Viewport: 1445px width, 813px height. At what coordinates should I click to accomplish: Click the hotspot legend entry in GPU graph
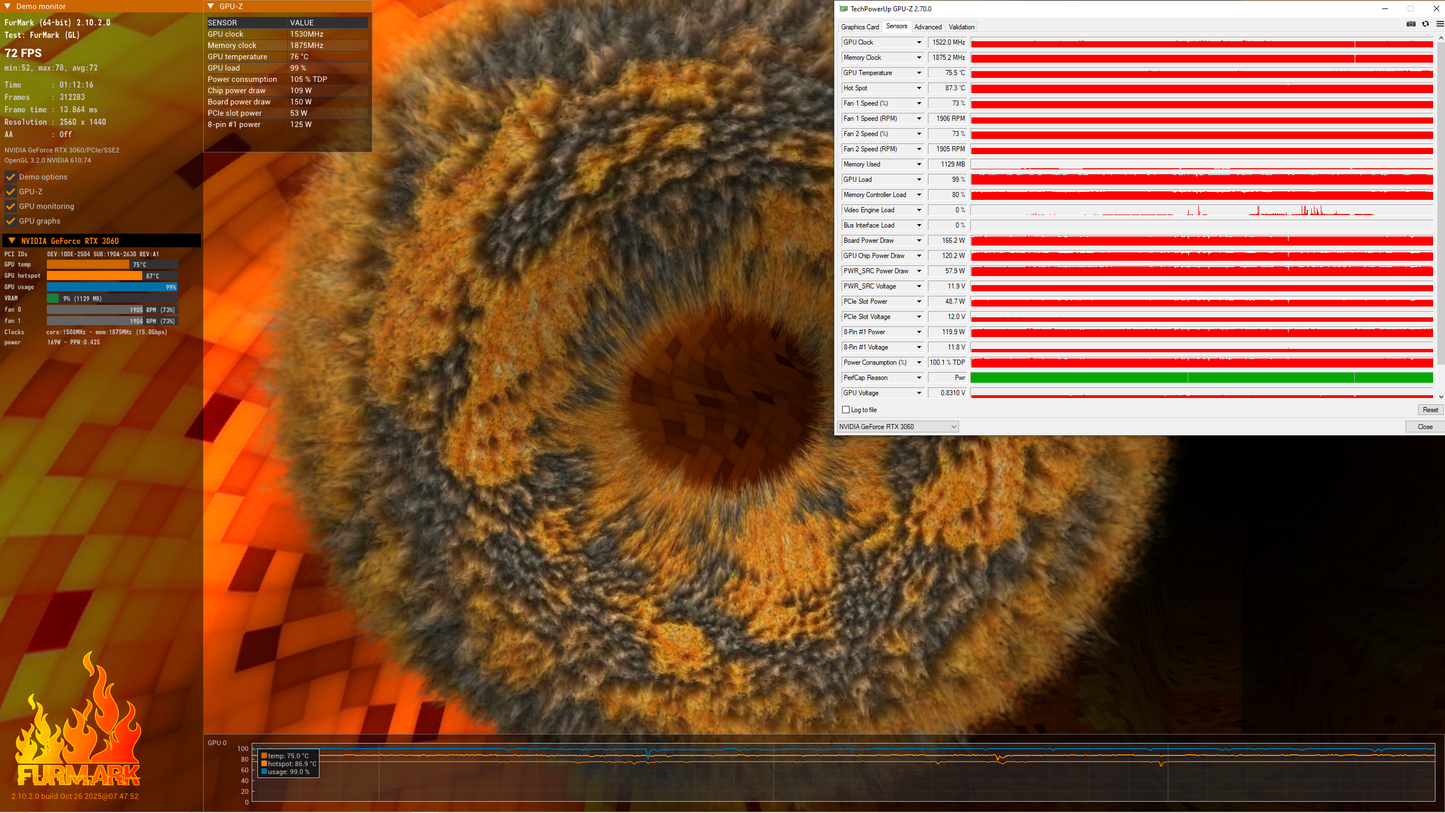tap(289, 764)
